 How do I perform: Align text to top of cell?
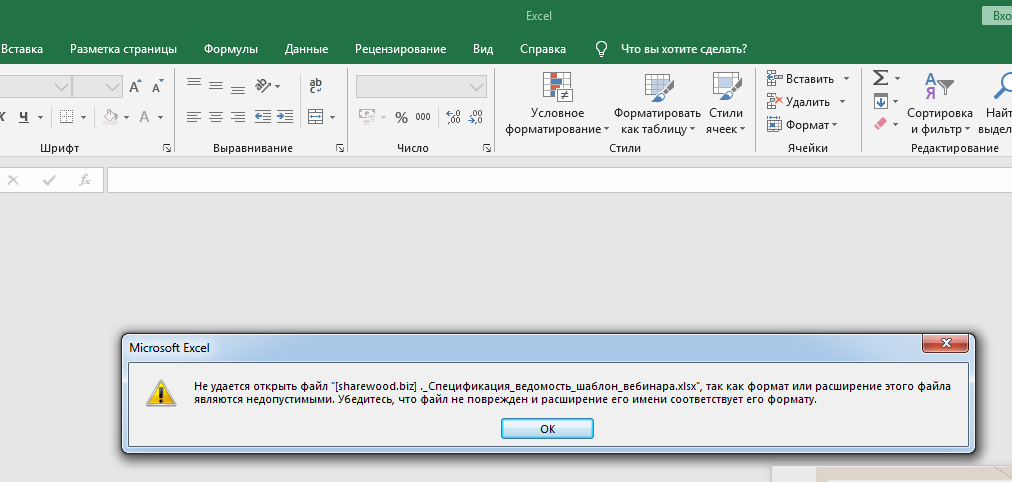pyautogui.click(x=194, y=84)
